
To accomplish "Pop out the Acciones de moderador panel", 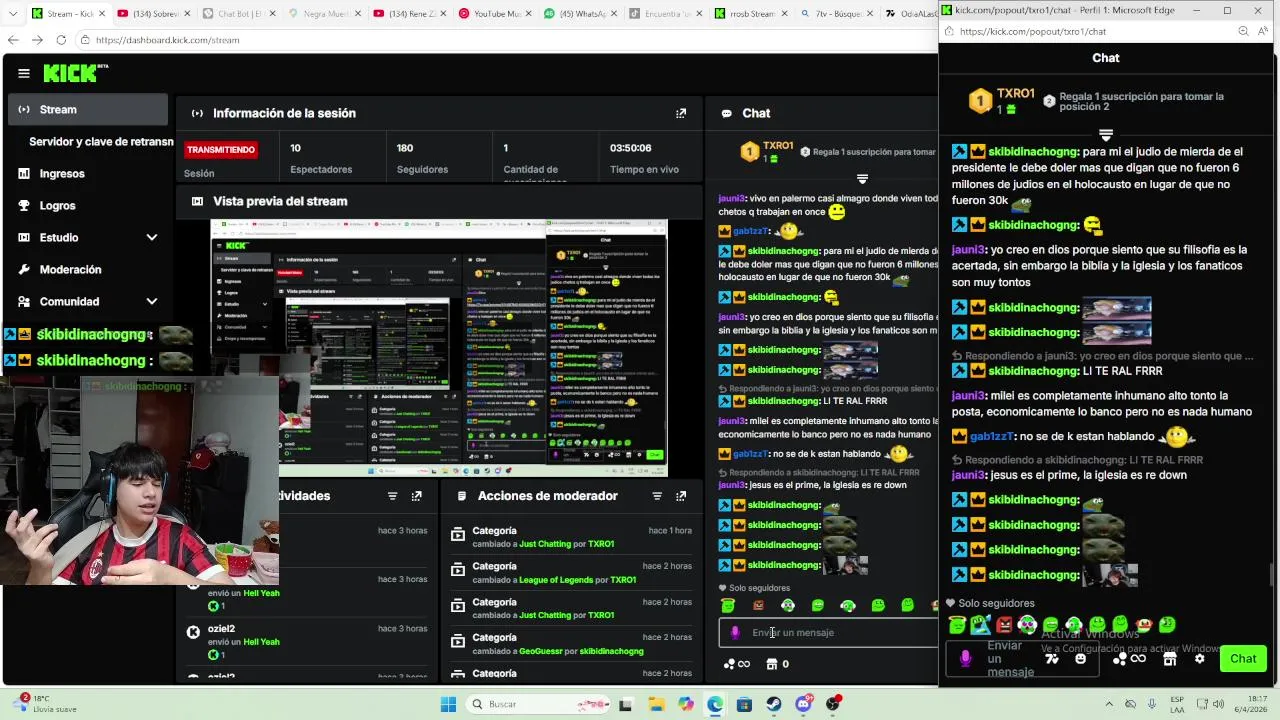I will click(681, 496).
